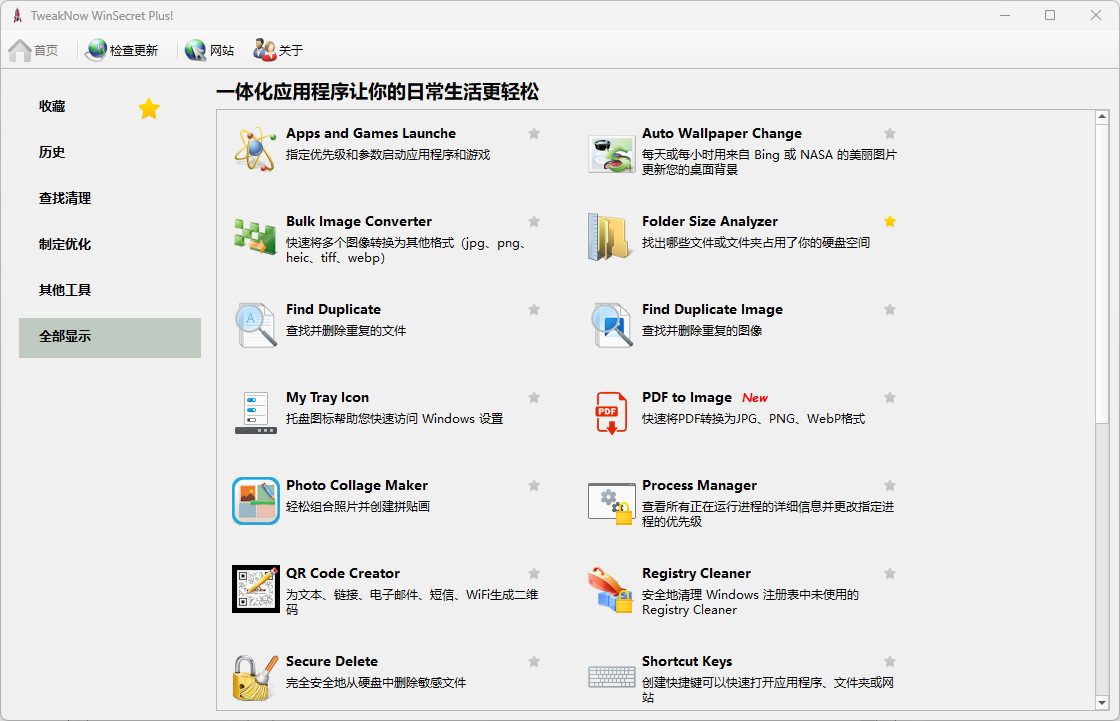
Task: Toggle Photo Collage Maker favorite star
Action: (534, 486)
